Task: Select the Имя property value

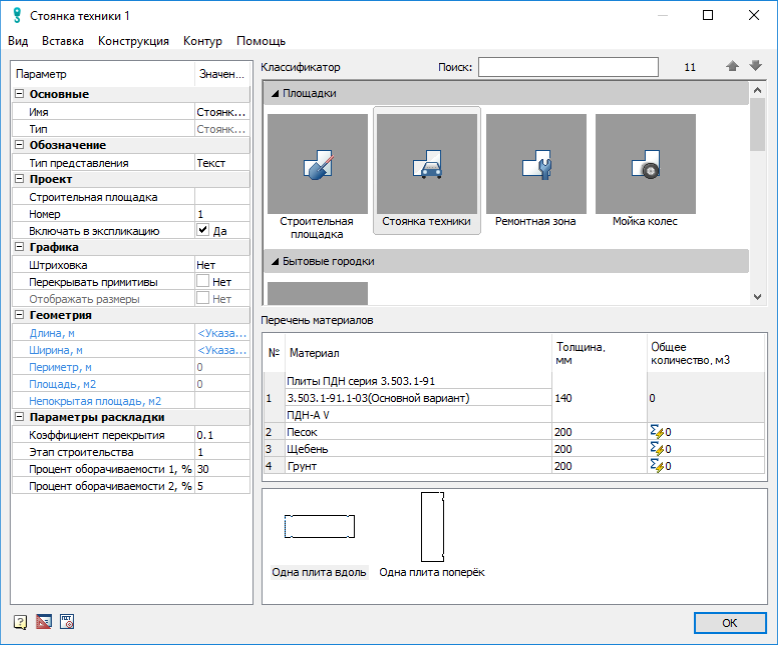Action: [222, 112]
